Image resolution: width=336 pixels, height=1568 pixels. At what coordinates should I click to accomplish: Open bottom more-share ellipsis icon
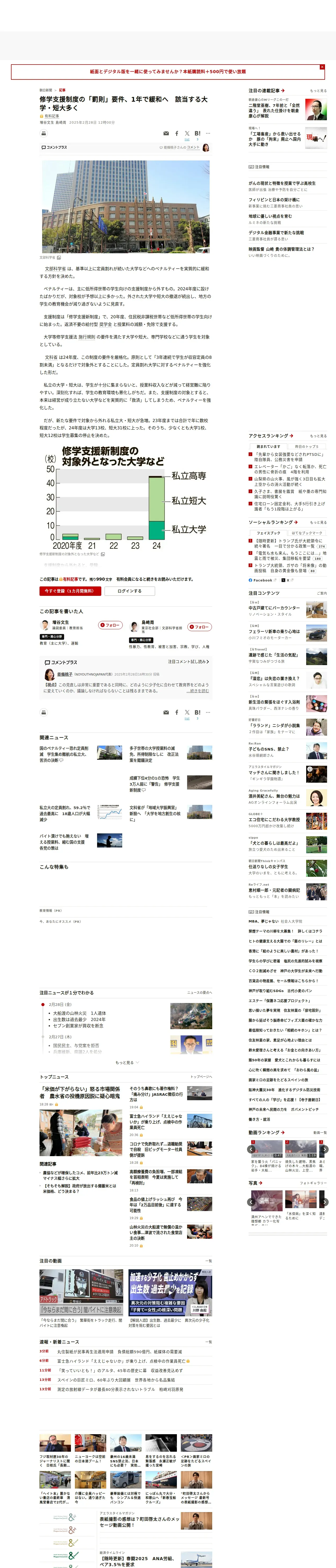click(208, 712)
